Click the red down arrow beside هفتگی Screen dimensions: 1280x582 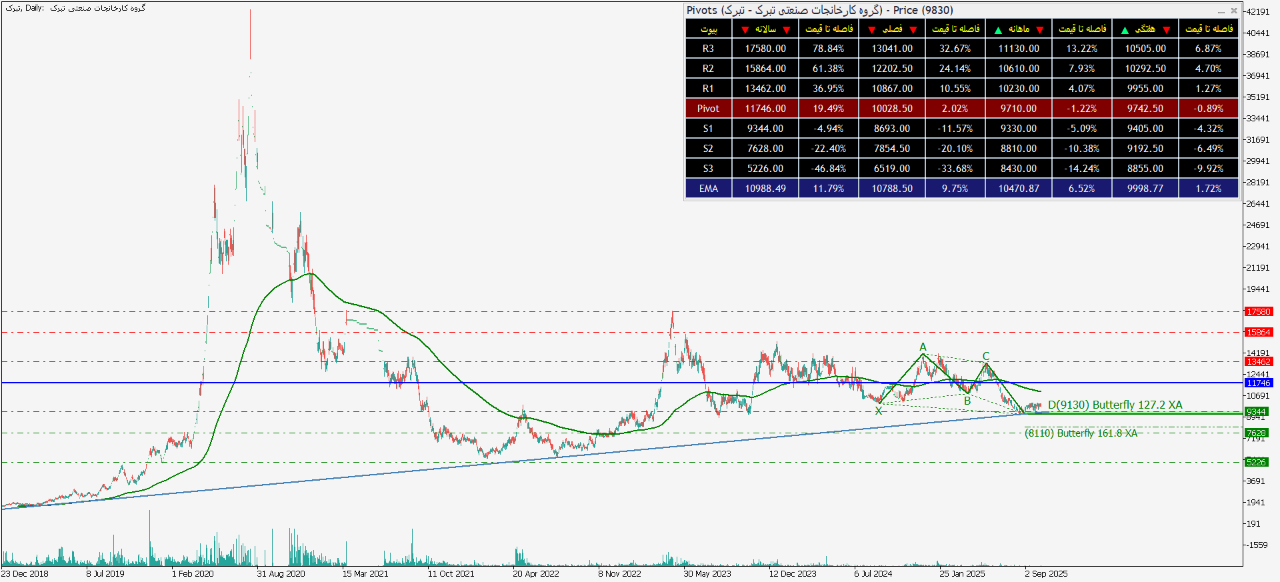pos(1165,29)
